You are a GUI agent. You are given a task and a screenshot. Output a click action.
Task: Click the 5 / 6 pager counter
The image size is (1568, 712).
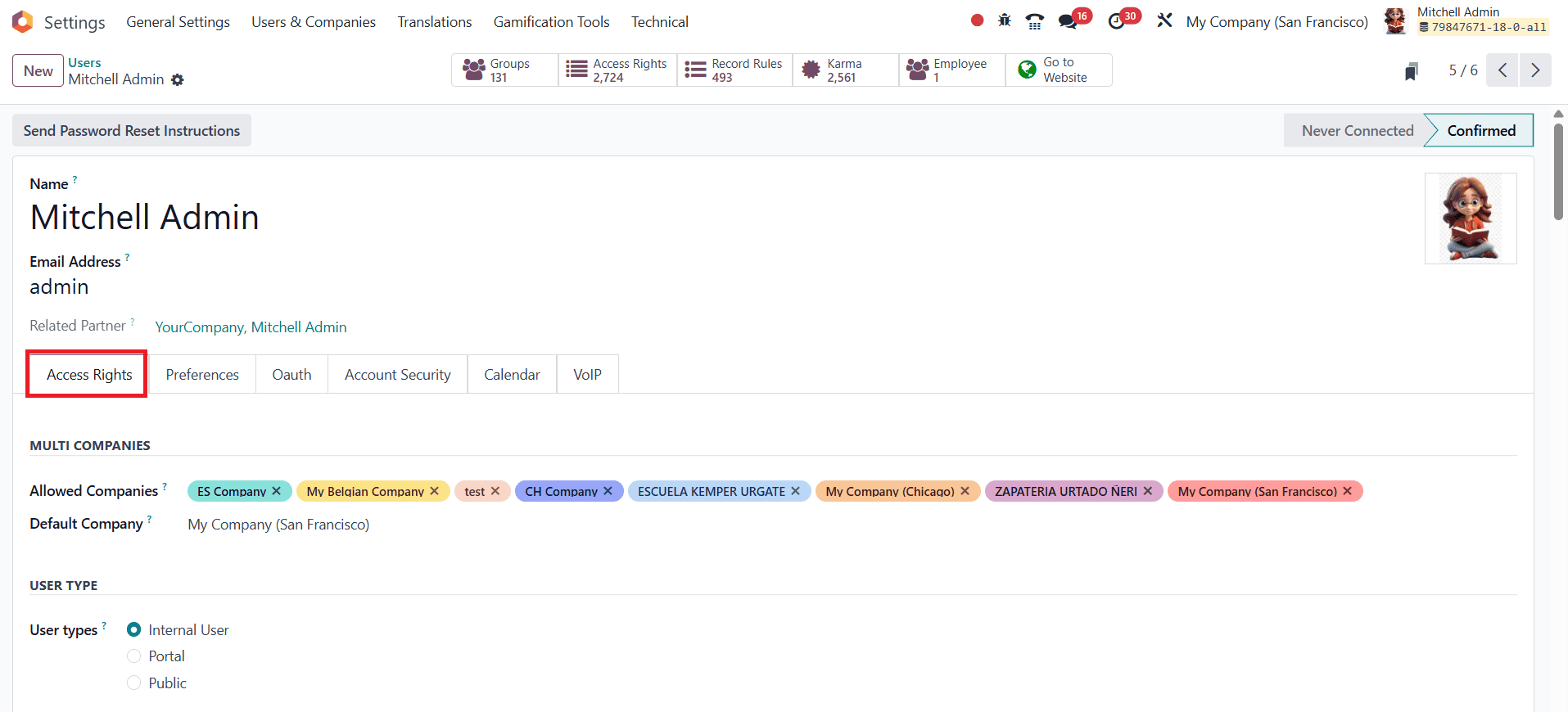(1463, 70)
